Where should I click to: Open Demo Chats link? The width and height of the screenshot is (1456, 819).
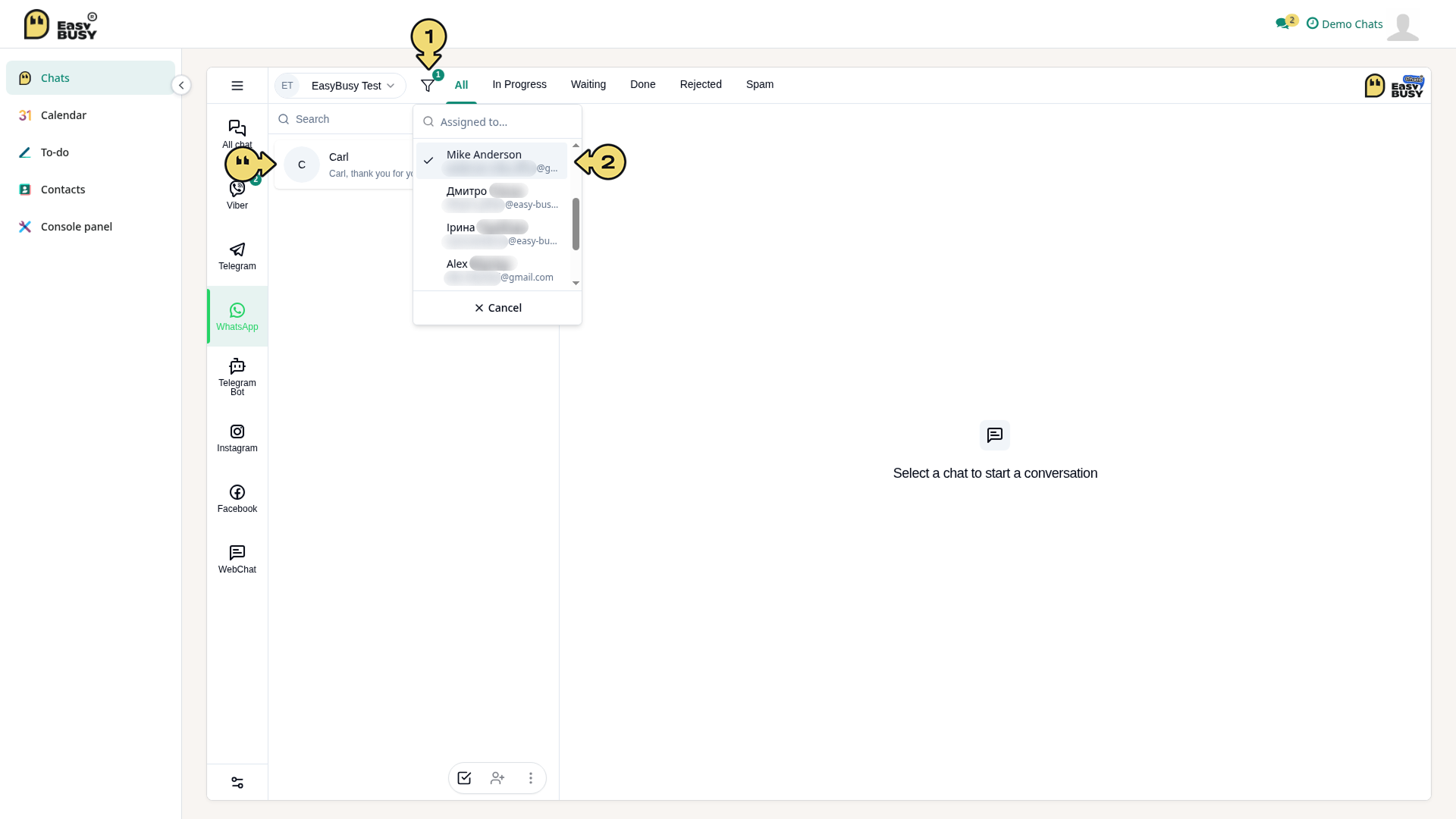[x=1345, y=24]
